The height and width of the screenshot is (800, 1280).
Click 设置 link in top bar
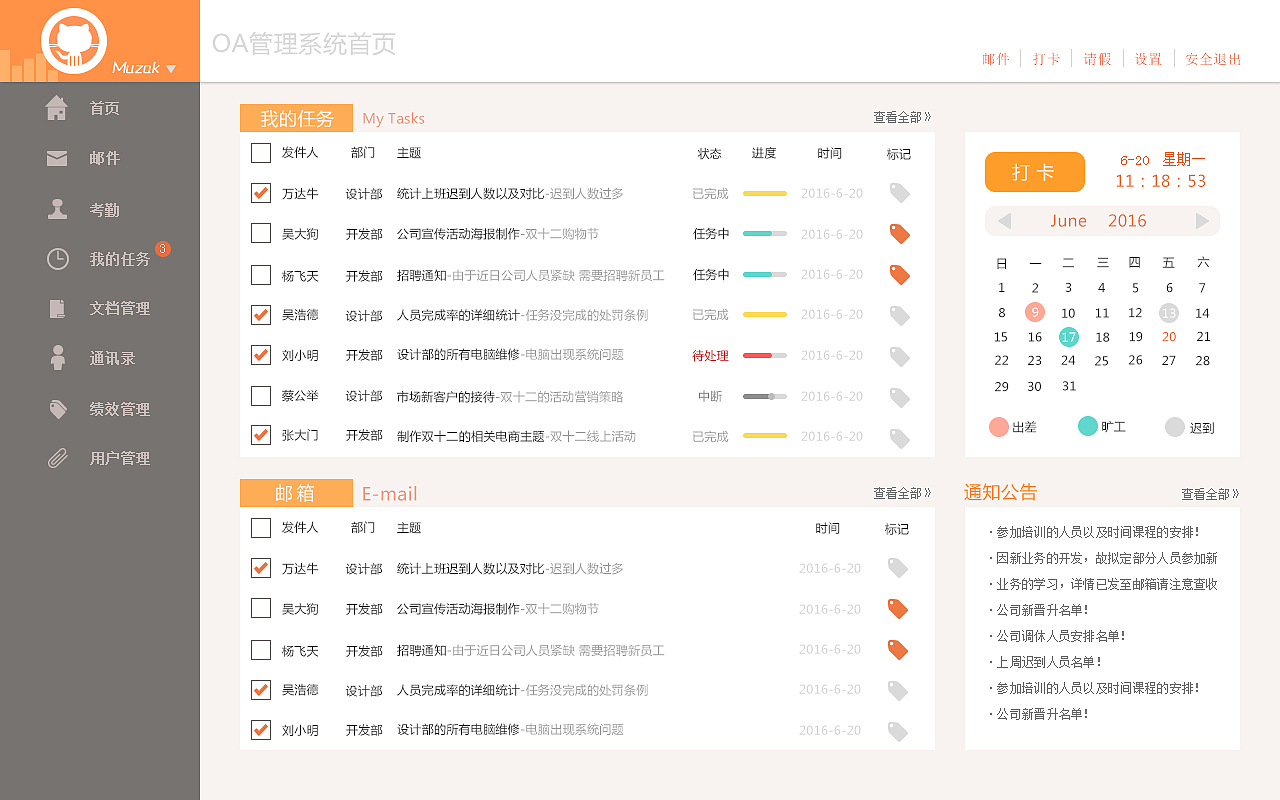(x=1148, y=59)
